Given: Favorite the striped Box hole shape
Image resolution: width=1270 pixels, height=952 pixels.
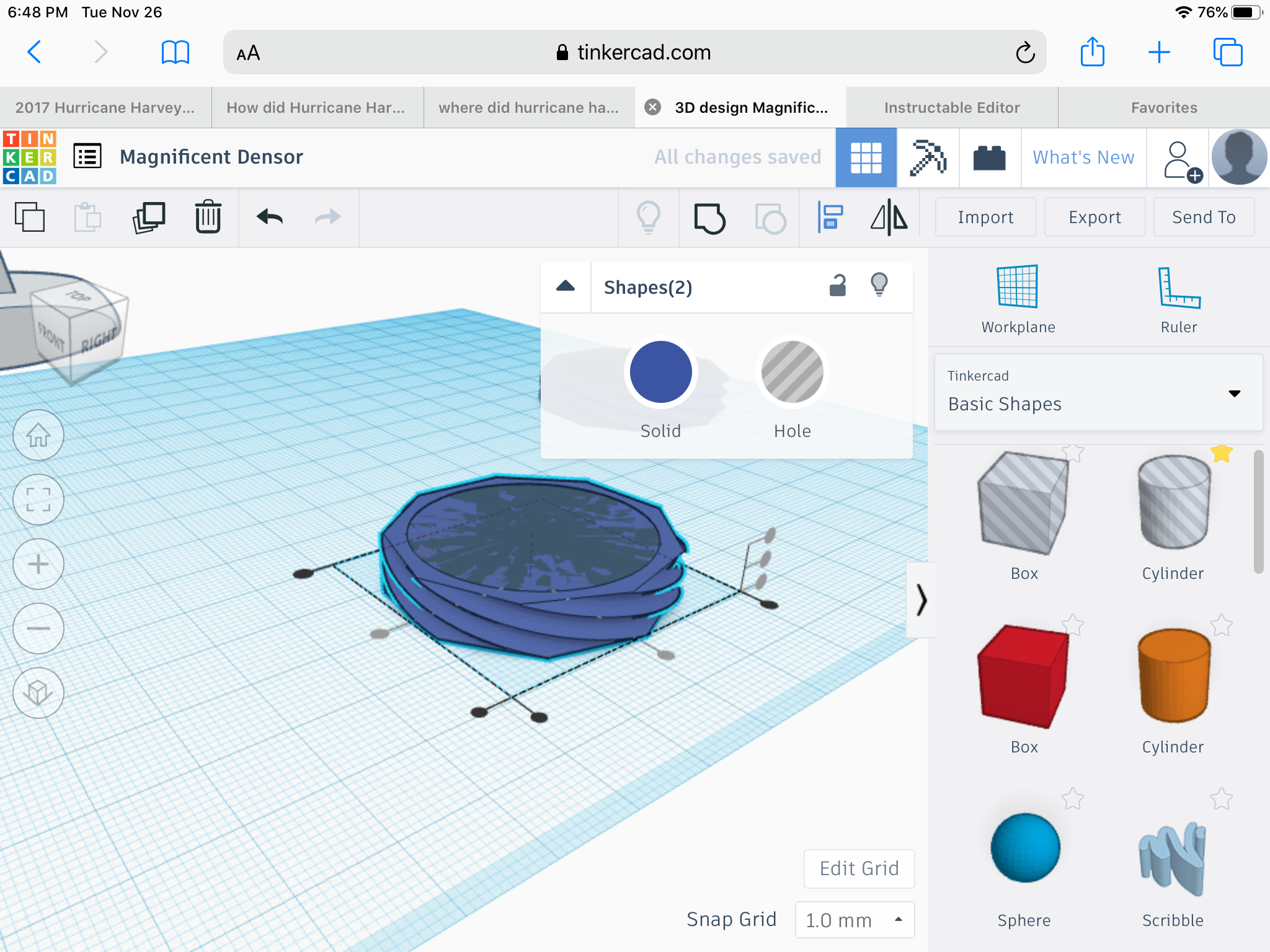Looking at the screenshot, I should coord(1073,452).
